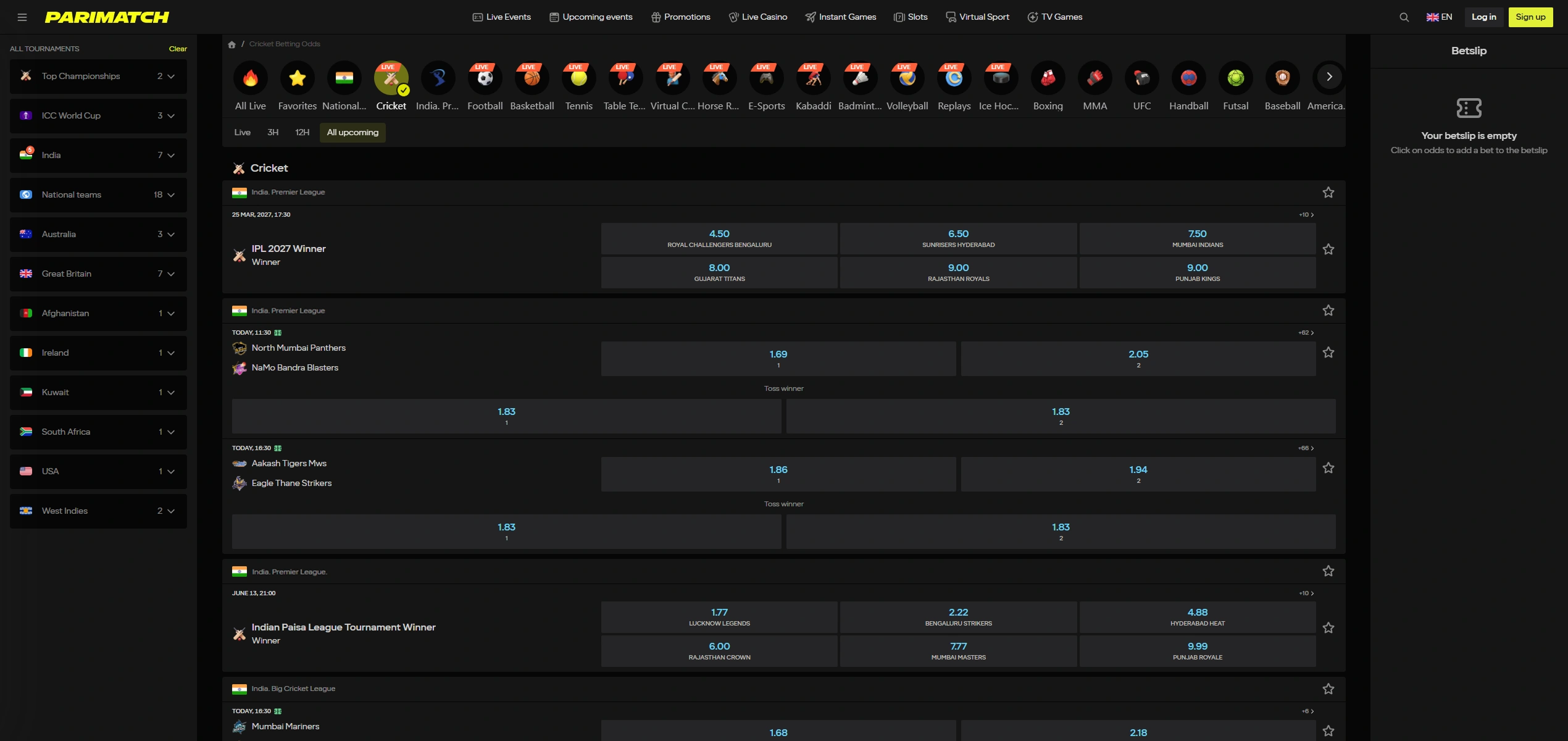Favorite the IPL 2027 Winner event
Screen dimensions: 1568x741
tap(1328, 249)
